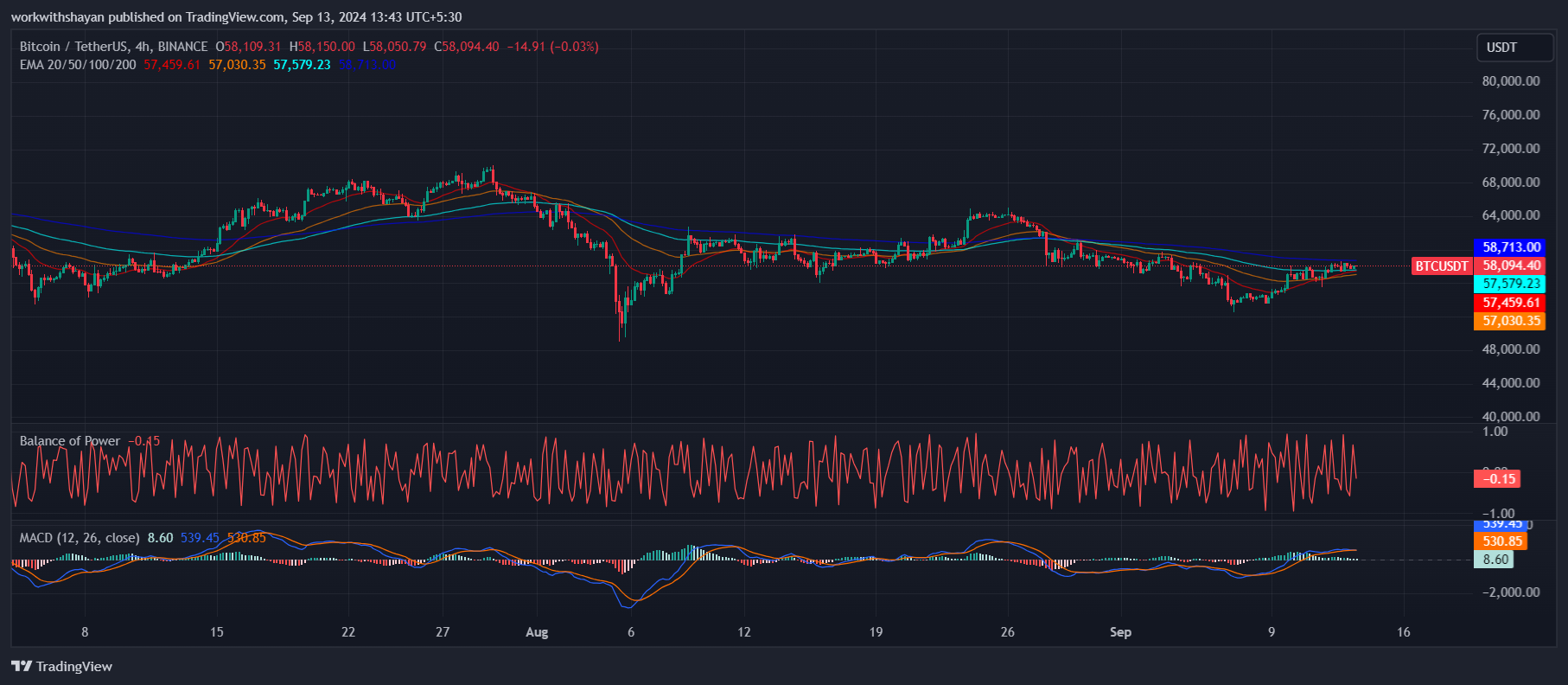Click the open price O58,109.31
This screenshot has width=1568, height=685.
(248, 47)
